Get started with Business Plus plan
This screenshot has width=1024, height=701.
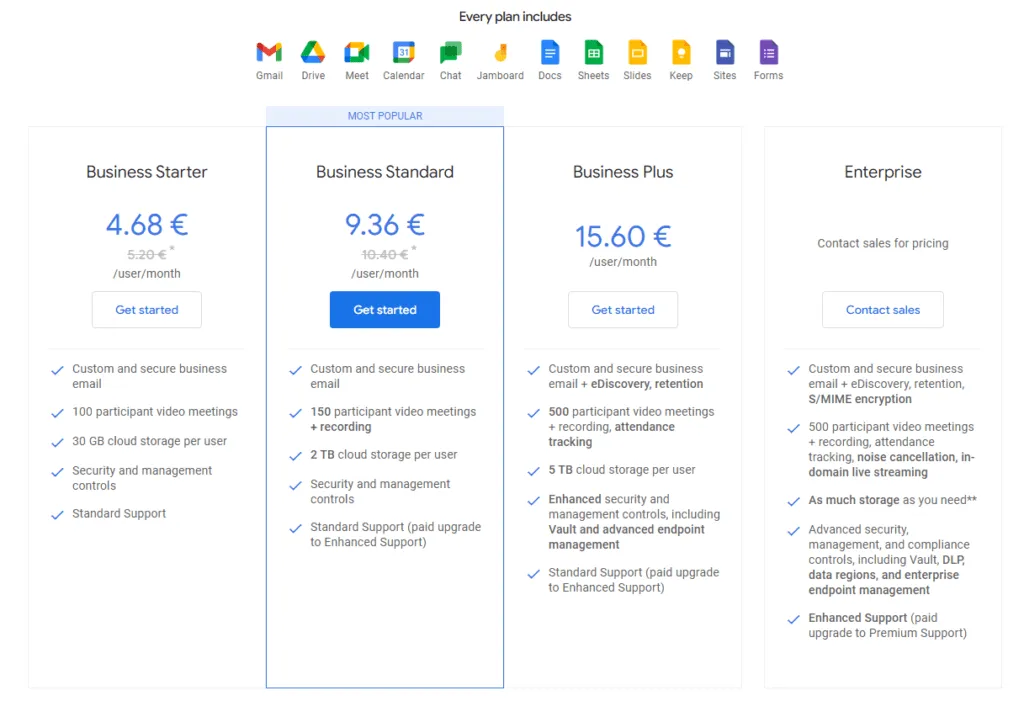click(x=623, y=310)
